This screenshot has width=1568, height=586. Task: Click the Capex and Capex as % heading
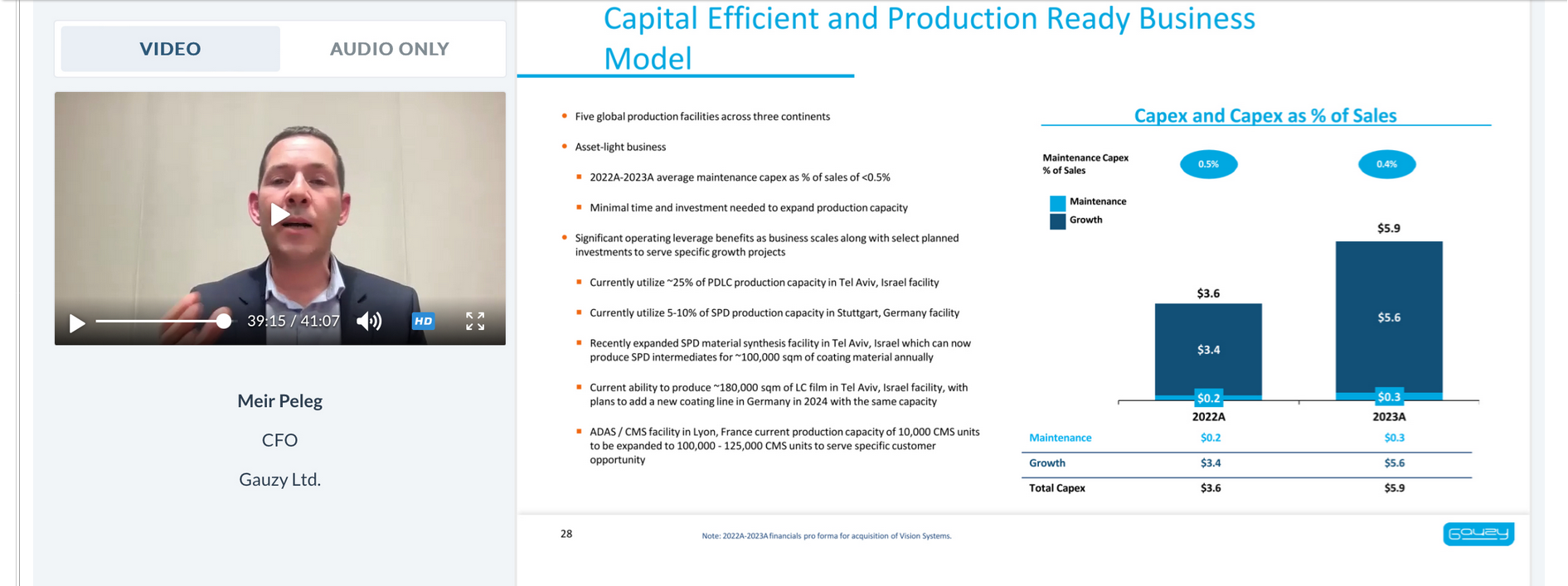tap(1265, 116)
